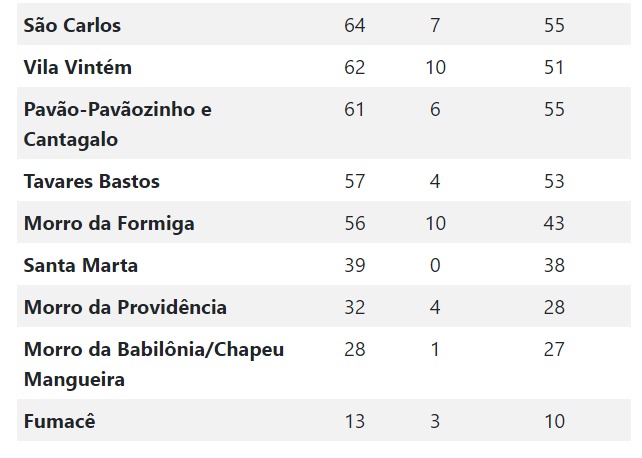Click Morro da Babilônia/Chapeu Mangueira label
642x458 pixels.
(154, 364)
